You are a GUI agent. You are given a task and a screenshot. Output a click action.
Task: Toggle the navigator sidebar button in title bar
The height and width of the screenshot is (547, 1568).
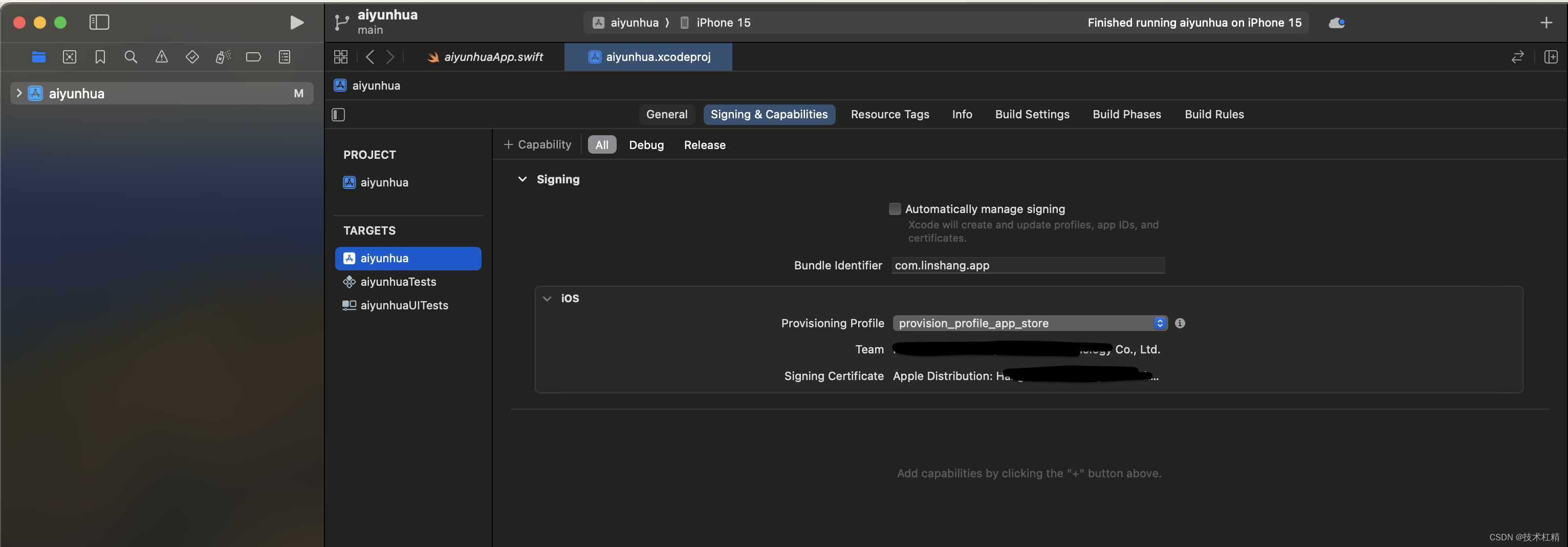tap(99, 23)
